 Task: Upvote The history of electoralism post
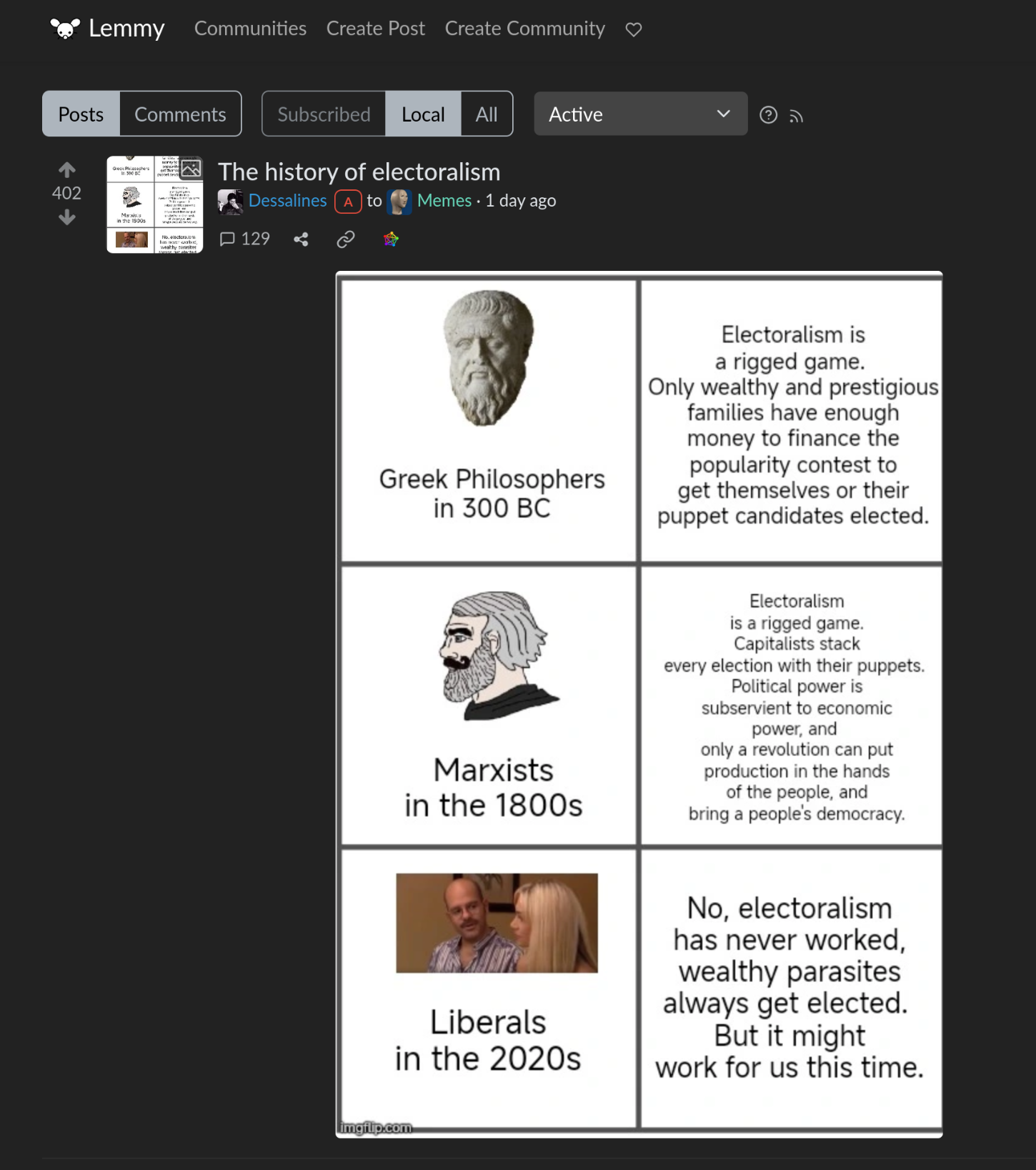(67, 169)
